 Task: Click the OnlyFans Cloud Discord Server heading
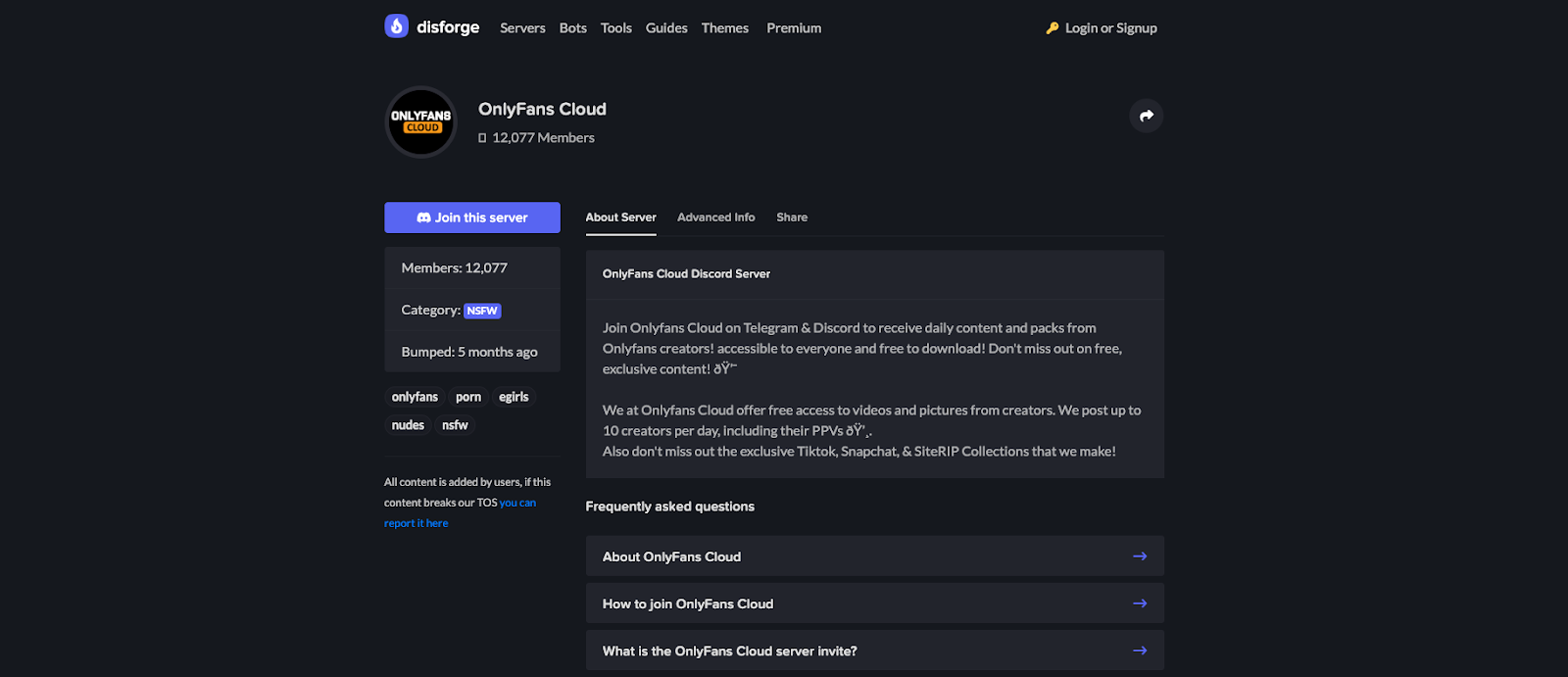686,274
